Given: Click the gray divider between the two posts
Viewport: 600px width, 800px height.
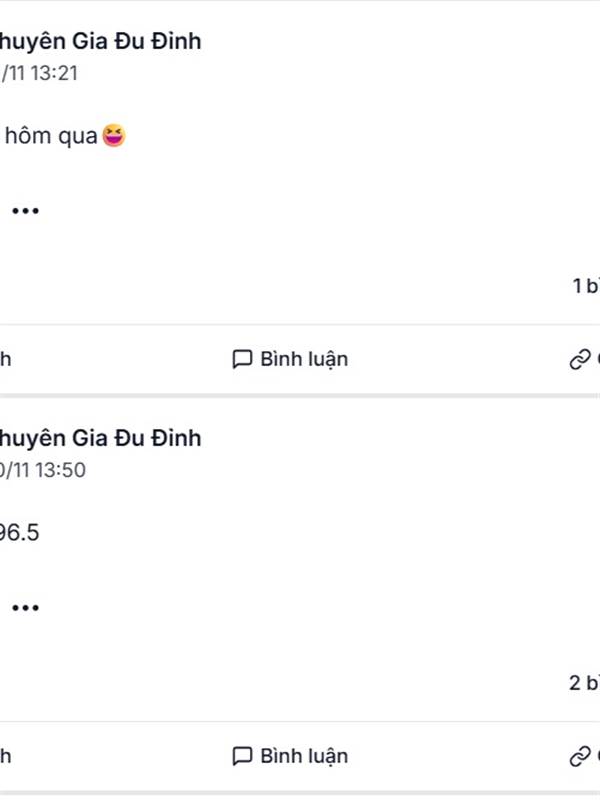Looking at the screenshot, I should (x=300, y=395).
